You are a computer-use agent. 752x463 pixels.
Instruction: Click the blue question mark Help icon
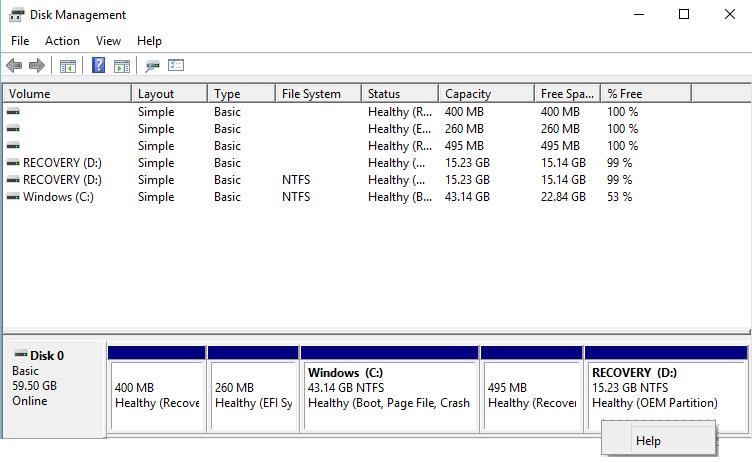point(98,66)
